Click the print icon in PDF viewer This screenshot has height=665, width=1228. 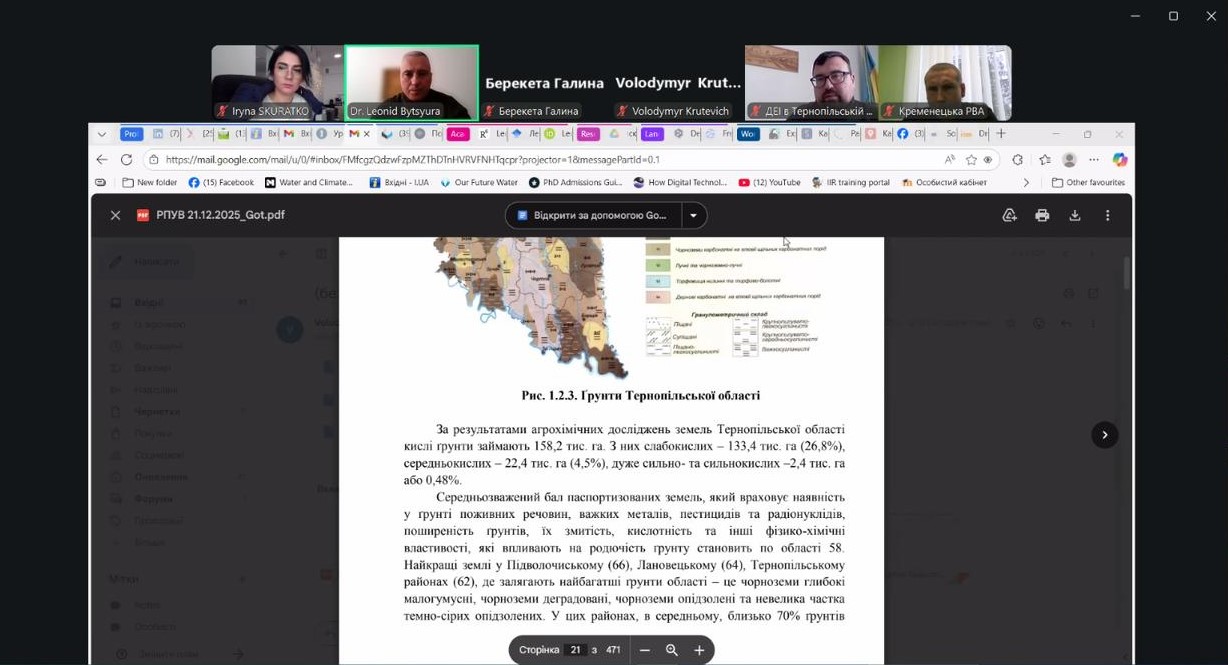point(1042,215)
